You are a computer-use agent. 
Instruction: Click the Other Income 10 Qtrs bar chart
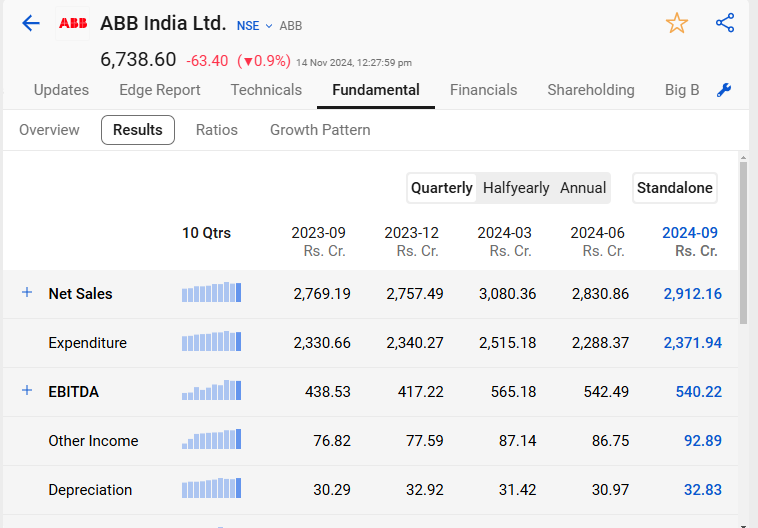(x=211, y=439)
